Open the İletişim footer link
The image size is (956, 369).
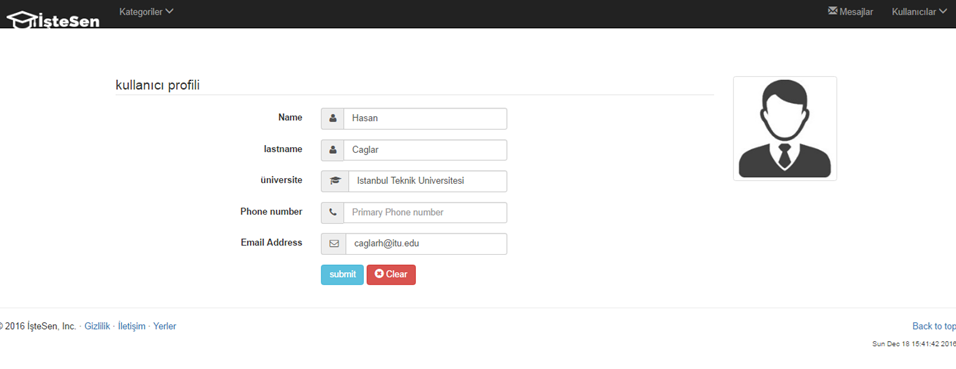click(132, 326)
